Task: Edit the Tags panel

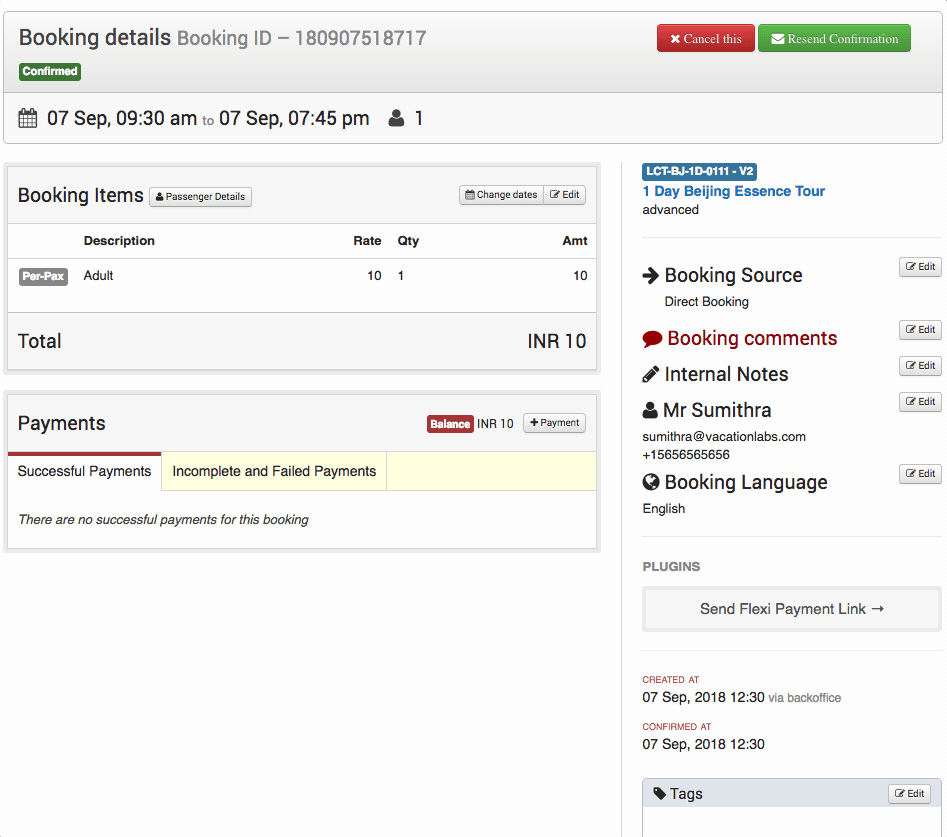Action: tap(909, 794)
